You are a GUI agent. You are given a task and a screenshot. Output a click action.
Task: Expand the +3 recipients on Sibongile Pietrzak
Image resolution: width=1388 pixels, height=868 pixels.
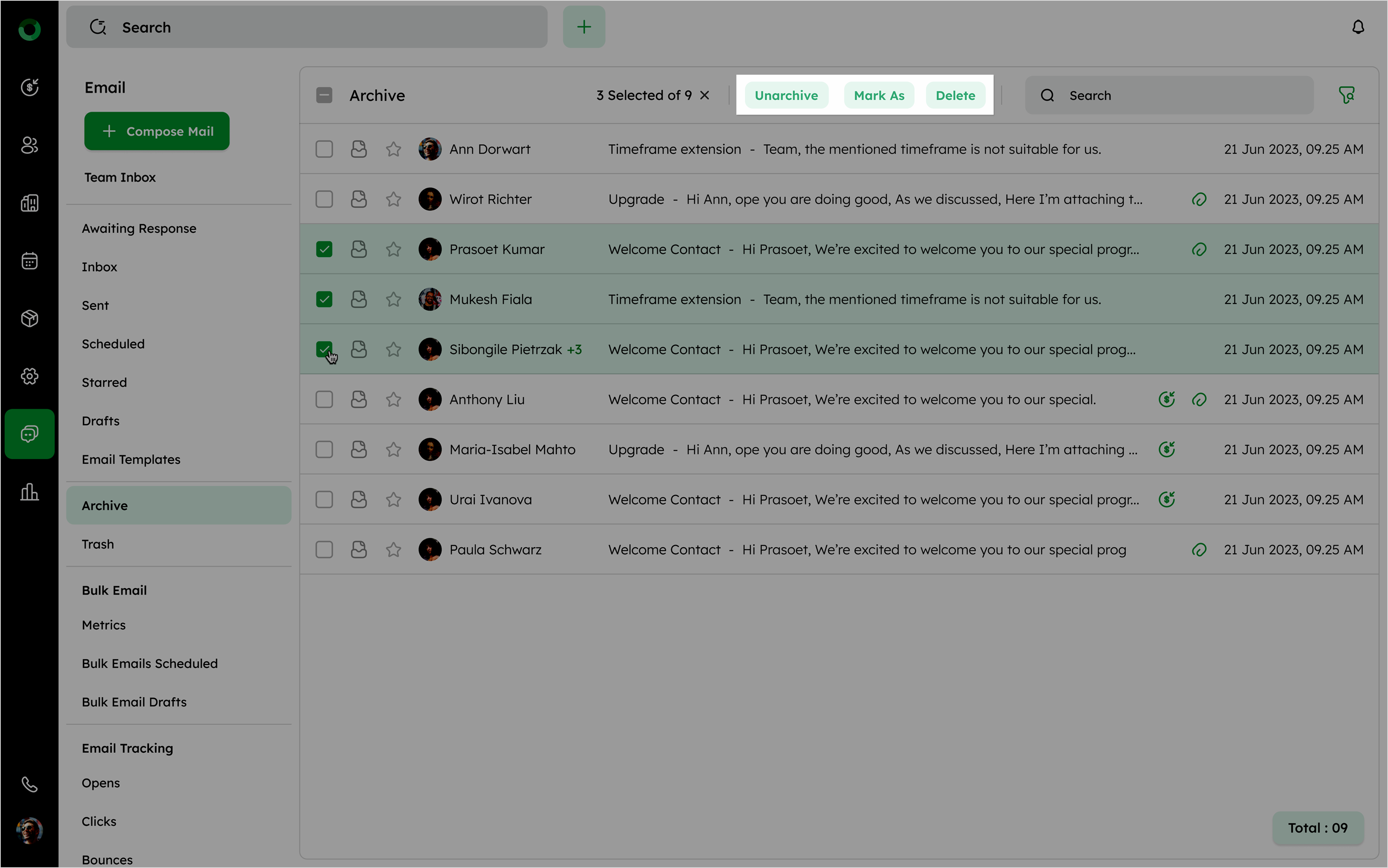pyautogui.click(x=574, y=350)
